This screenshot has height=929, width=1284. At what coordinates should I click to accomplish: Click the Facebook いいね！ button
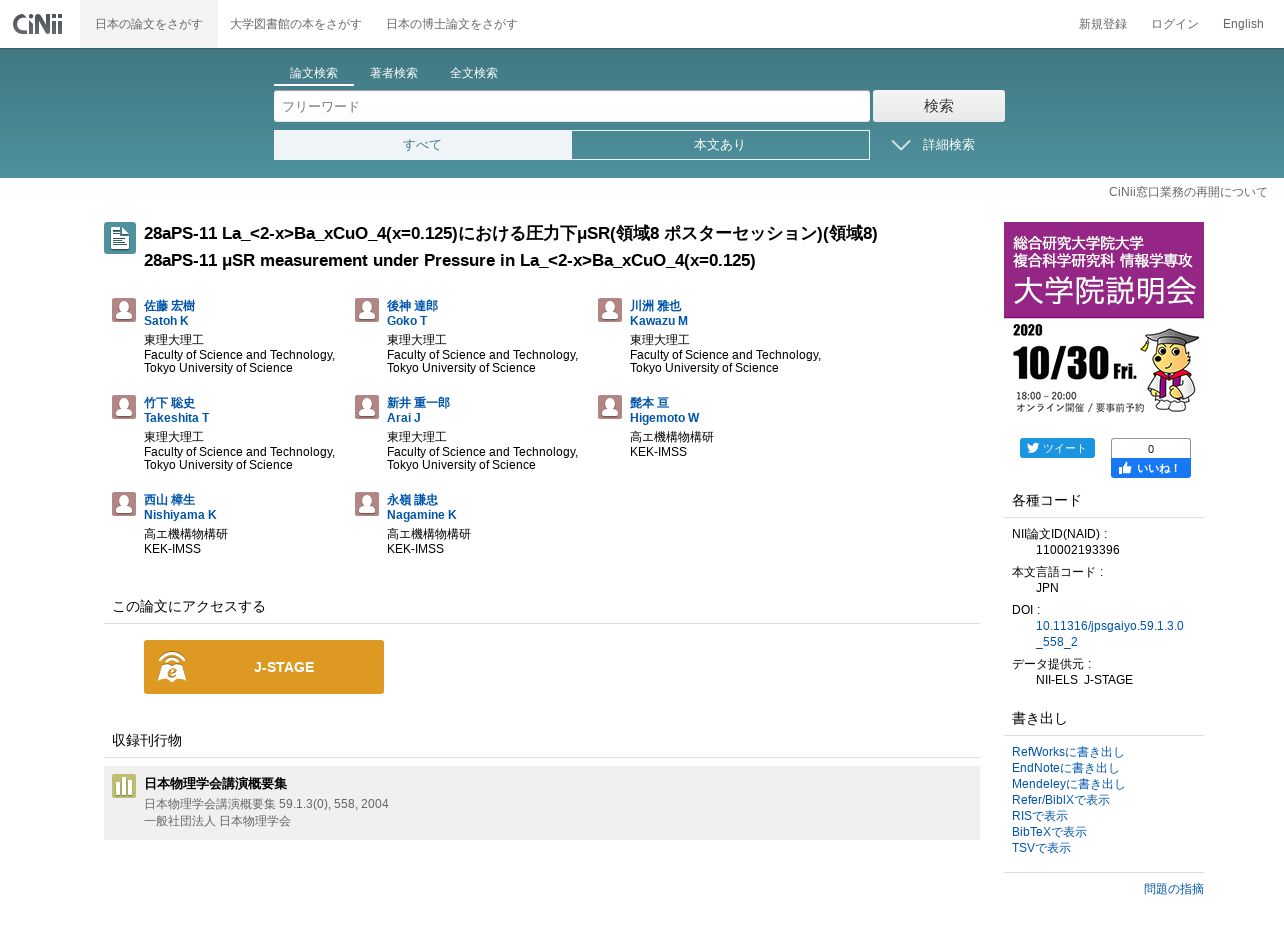[1151, 468]
